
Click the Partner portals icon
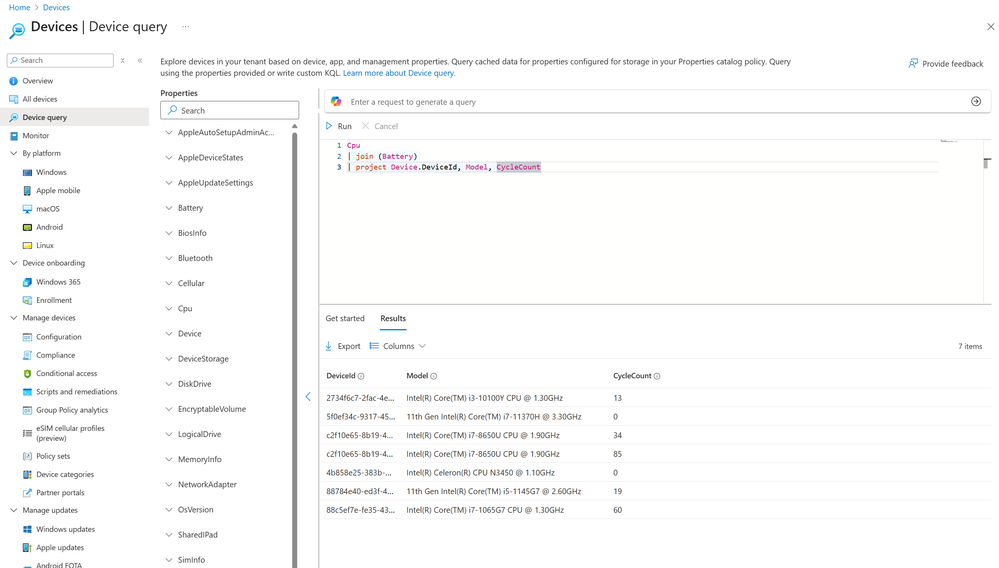click(27, 493)
